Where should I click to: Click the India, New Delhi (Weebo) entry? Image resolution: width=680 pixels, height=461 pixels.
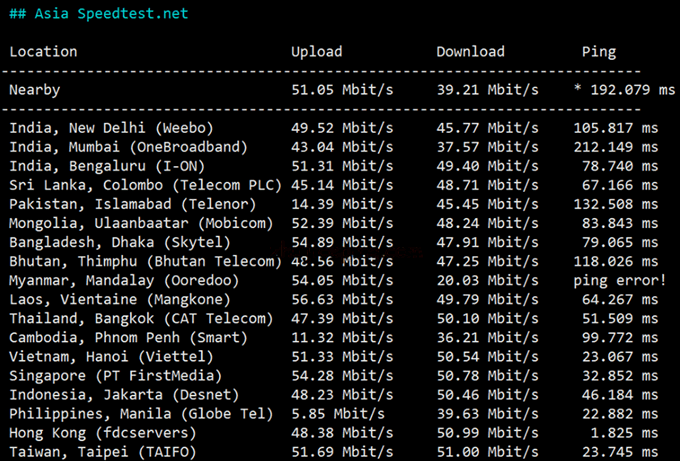[x=111, y=128]
